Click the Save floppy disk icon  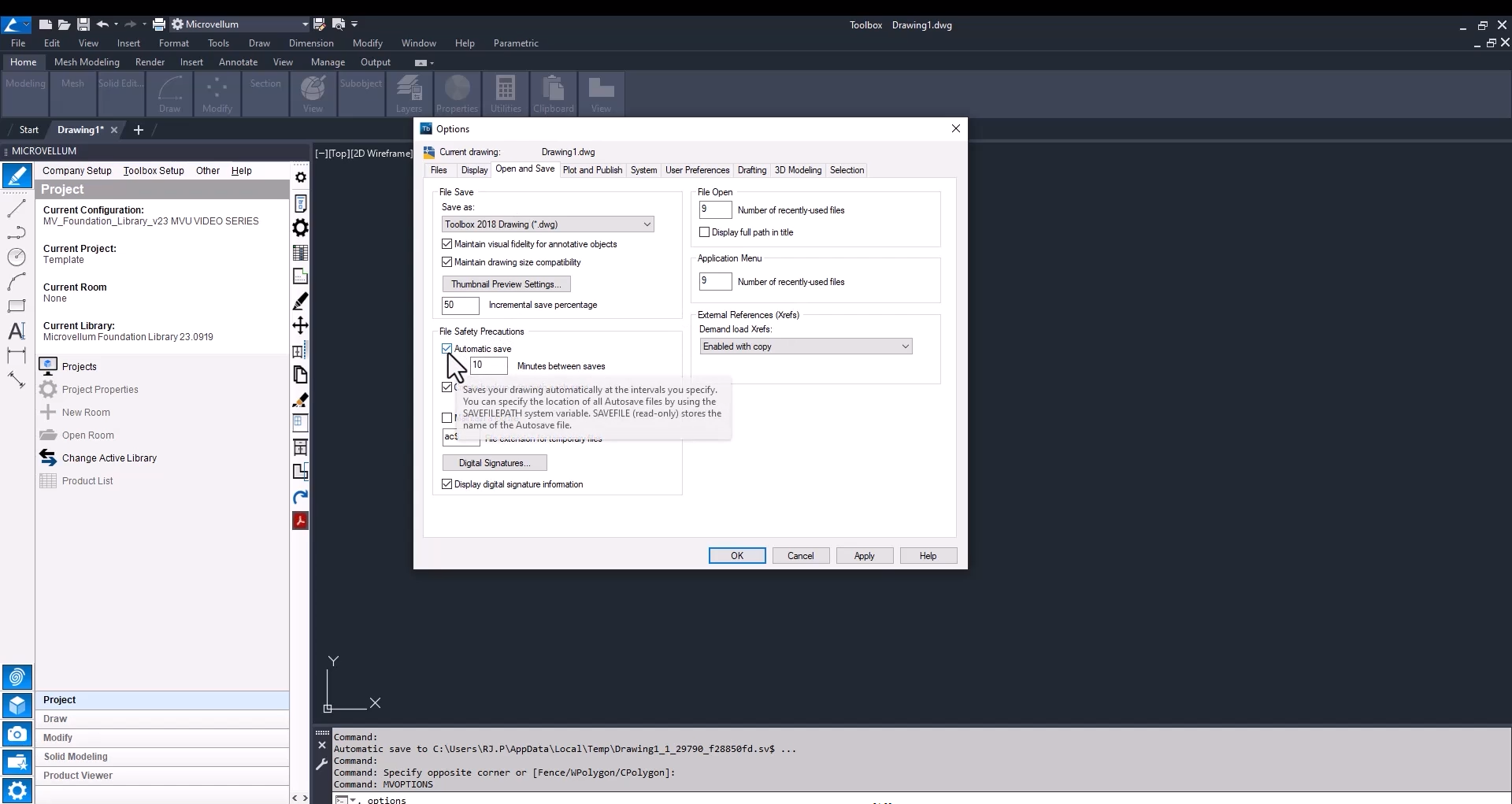pyautogui.click(x=83, y=24)
